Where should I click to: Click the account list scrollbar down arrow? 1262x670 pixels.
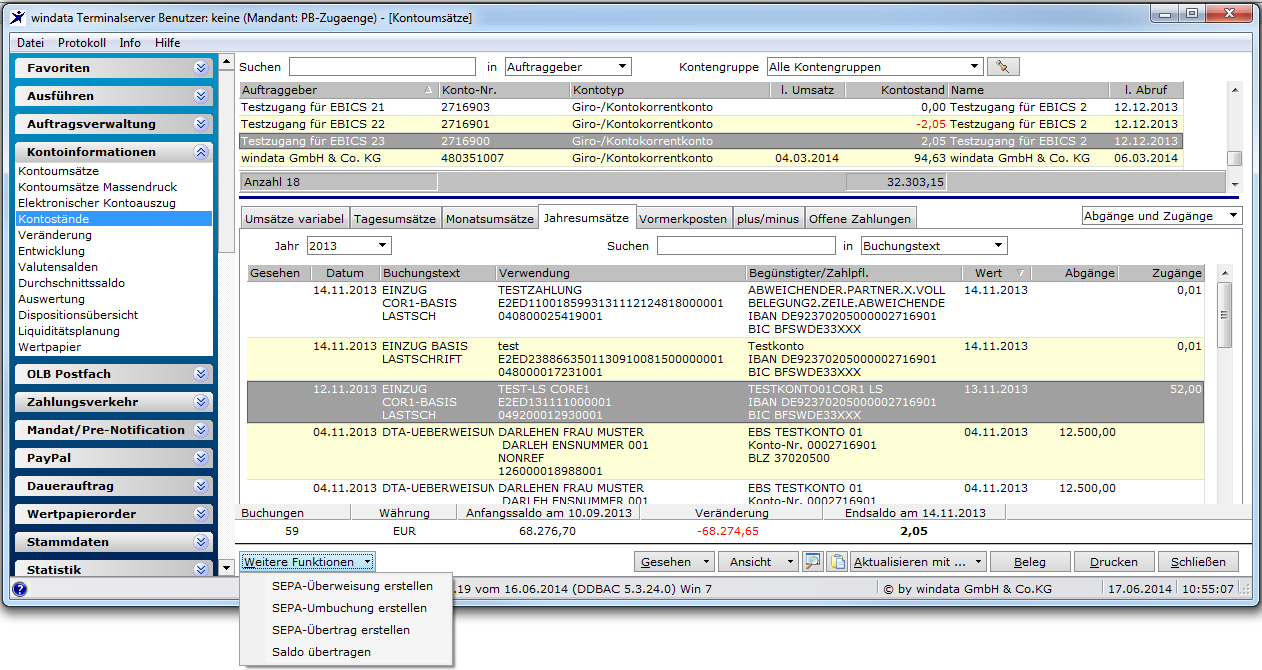click(x=1235, y=185)
